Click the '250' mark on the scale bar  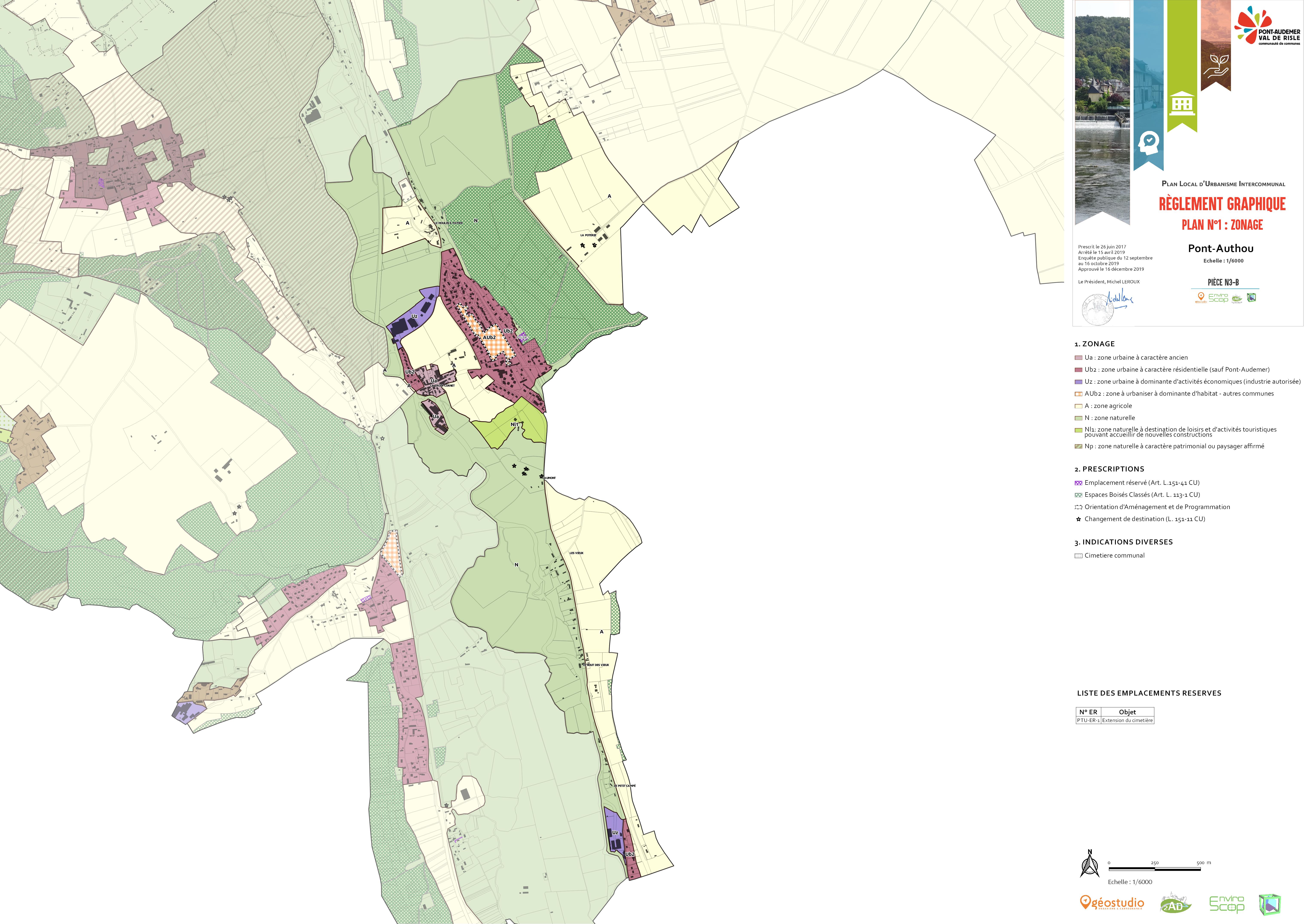pos(1154,863)
